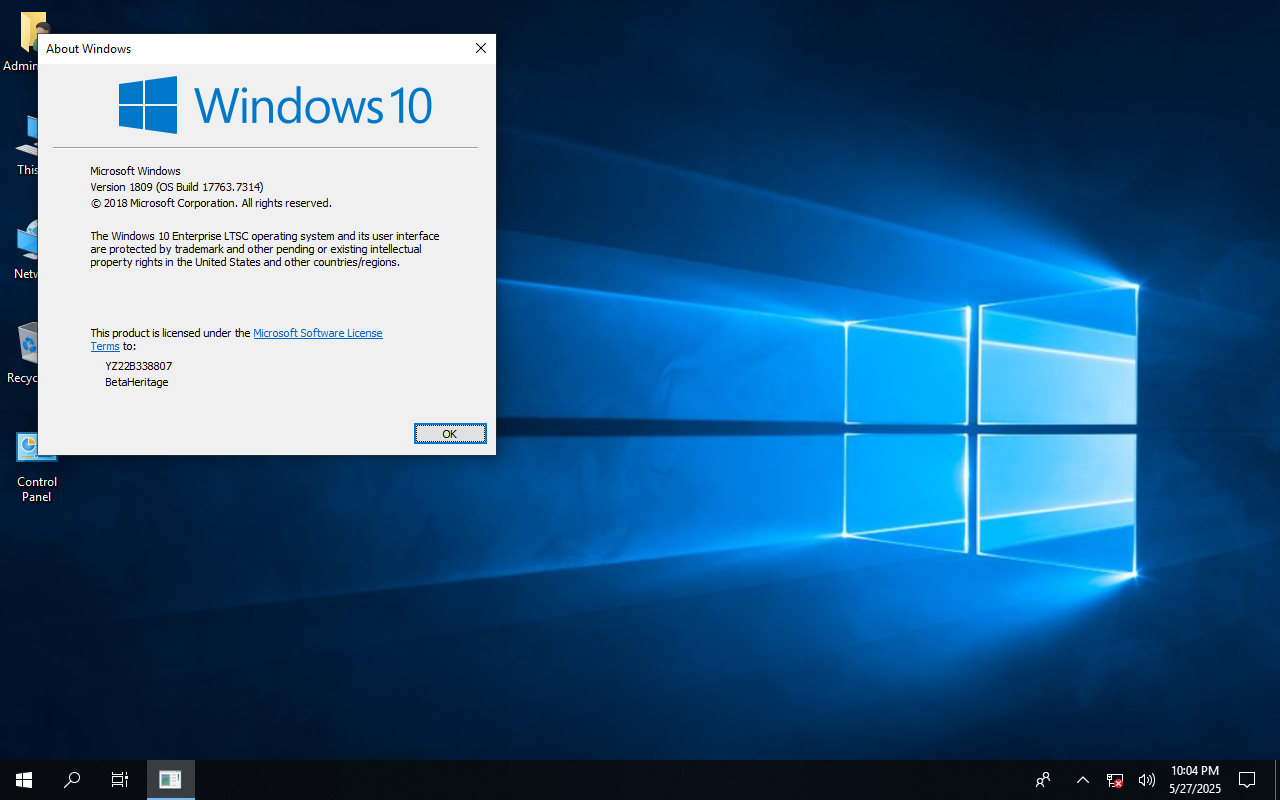This screenshot has height=800, width=1280.
Task: Select the Recycle Bin desktop icon
Action: 22,353
